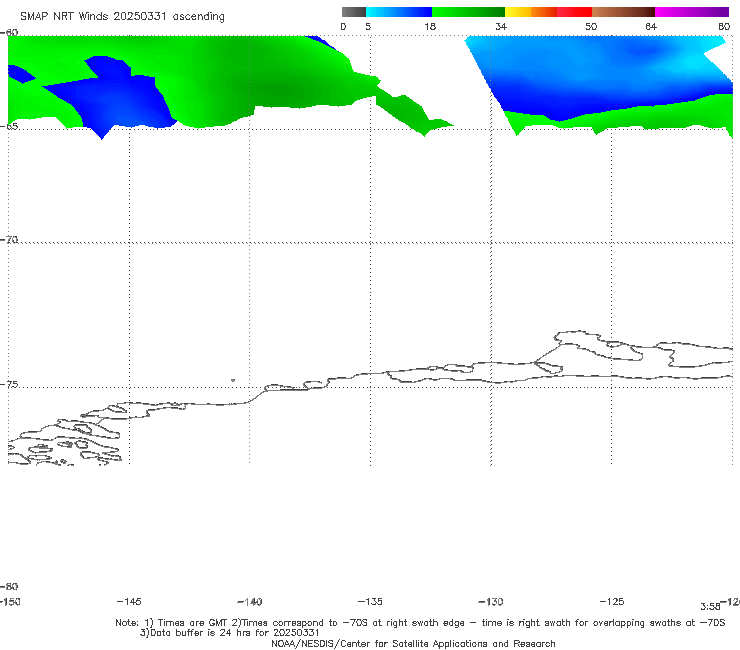Click the color bar label '5'
The image size is (740, 650).
point(368,27)
